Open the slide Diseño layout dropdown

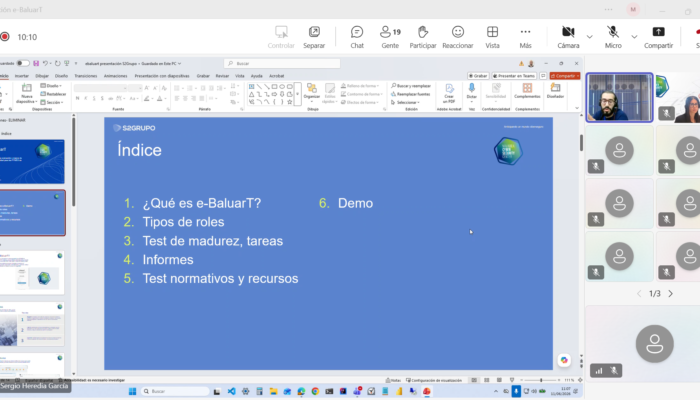[51, 86]
